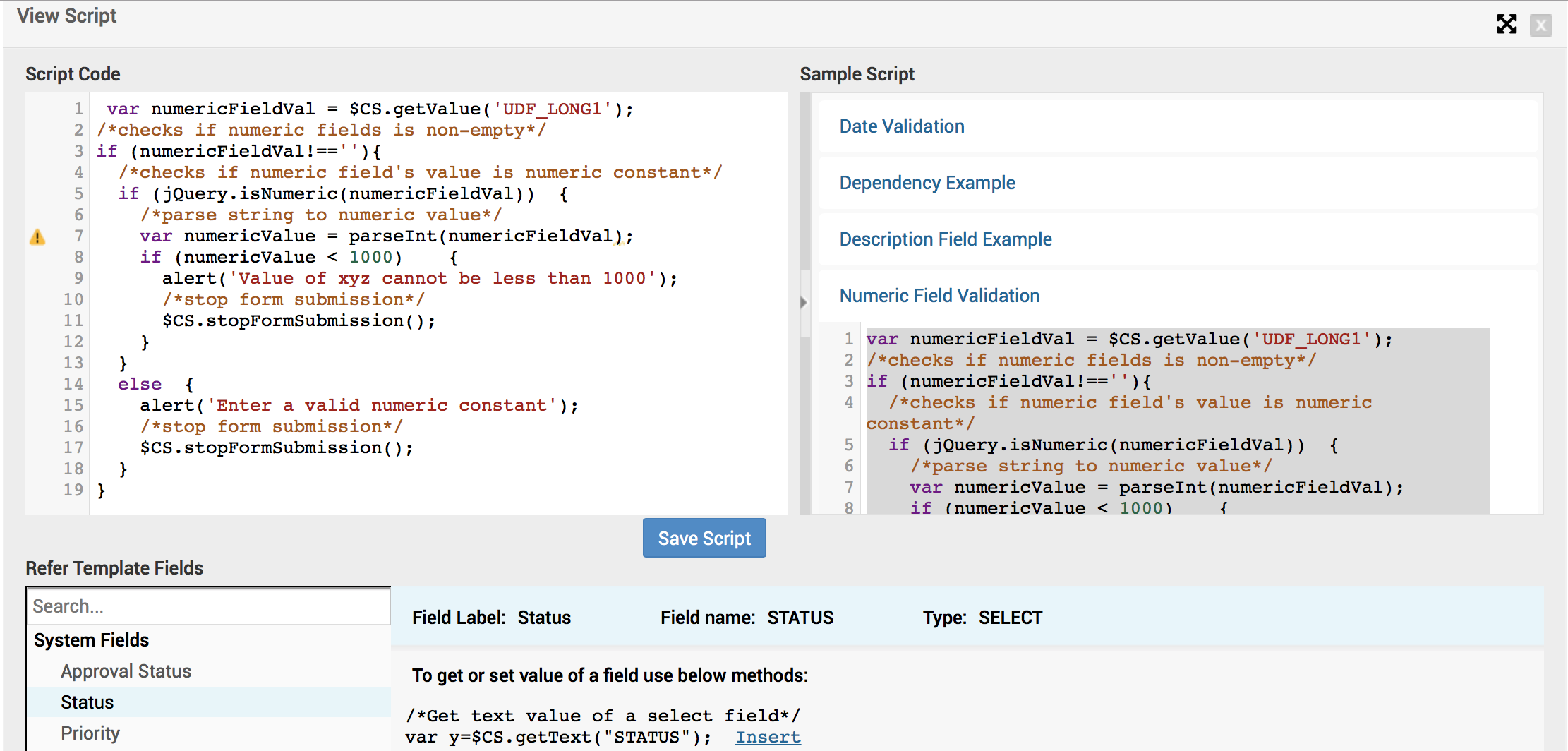This screenshot has height=751, width=1568.
Task: Click the Save Script button
Action: [x=704, y=538]
